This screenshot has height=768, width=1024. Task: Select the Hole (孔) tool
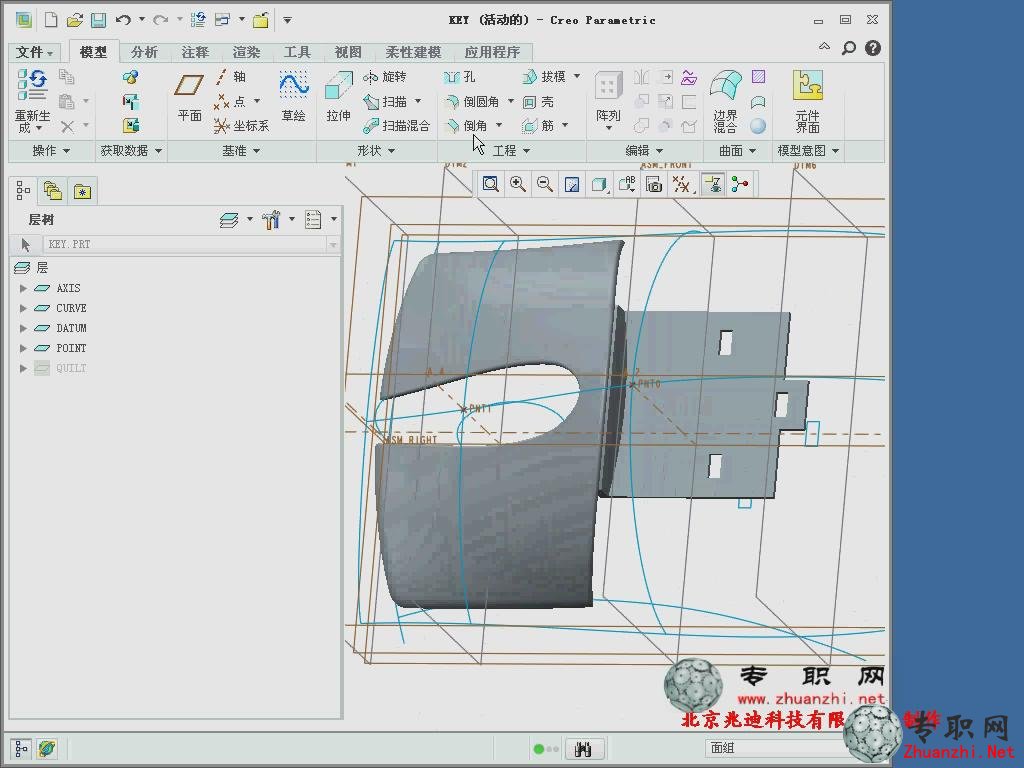[460, 77]
